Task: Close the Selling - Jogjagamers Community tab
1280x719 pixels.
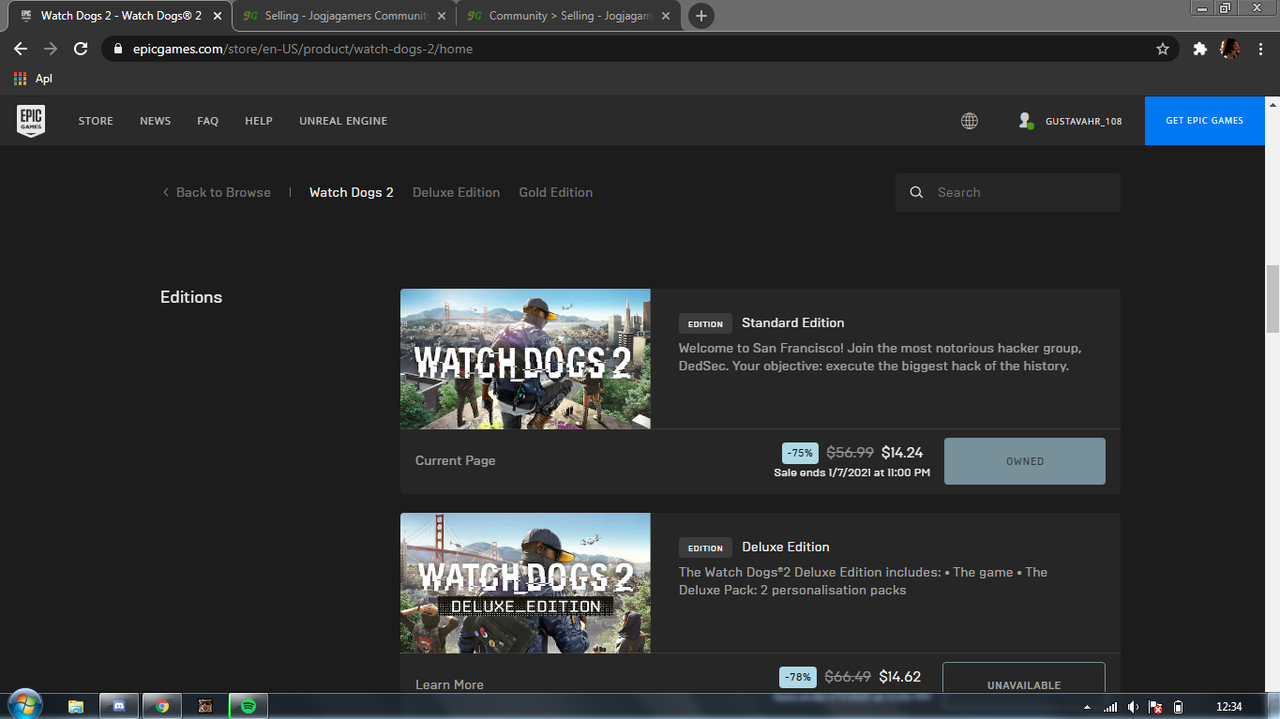Action: pyautogui.click(x=441, y=16)
